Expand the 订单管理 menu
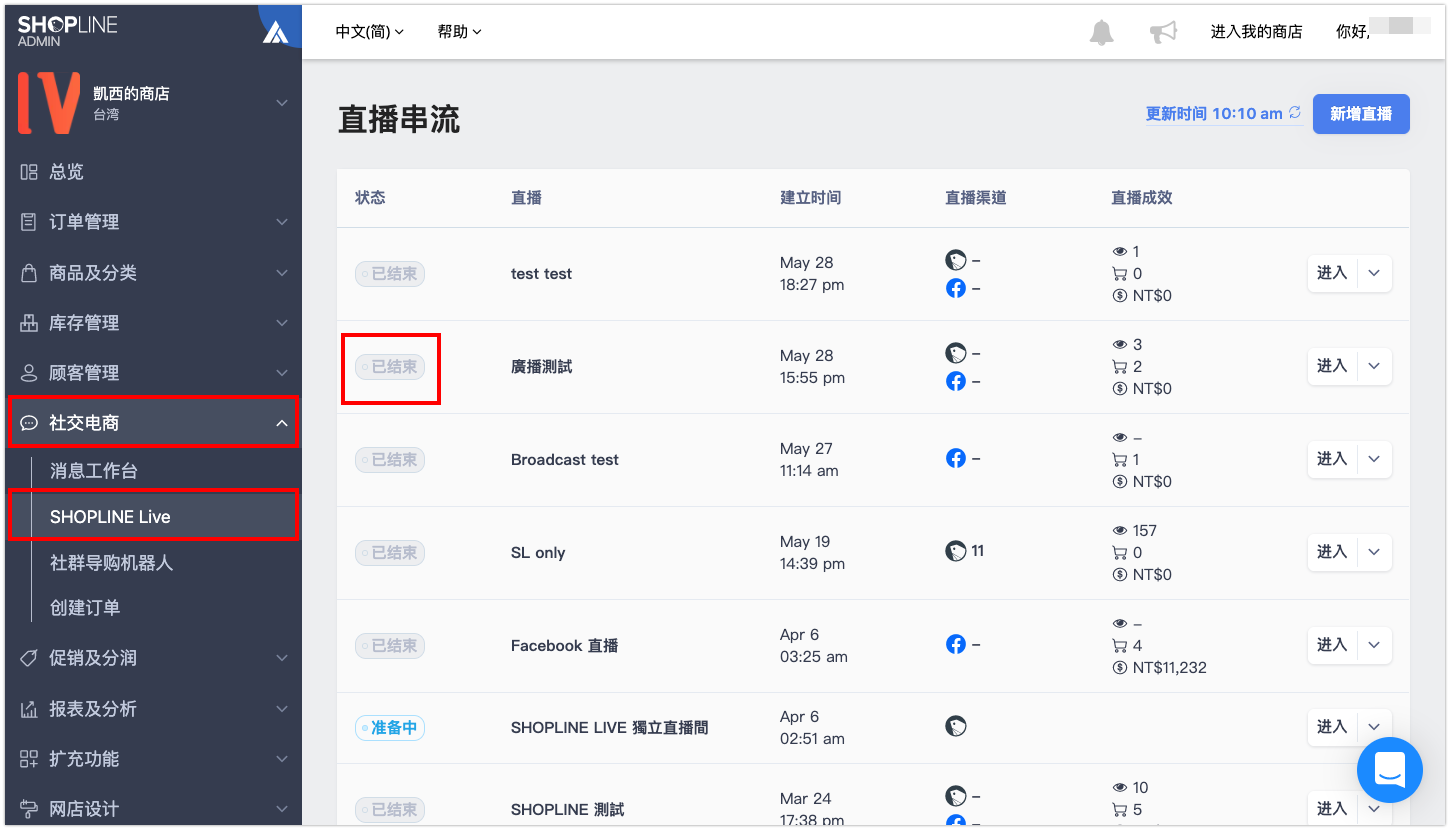 coord(153,222)
